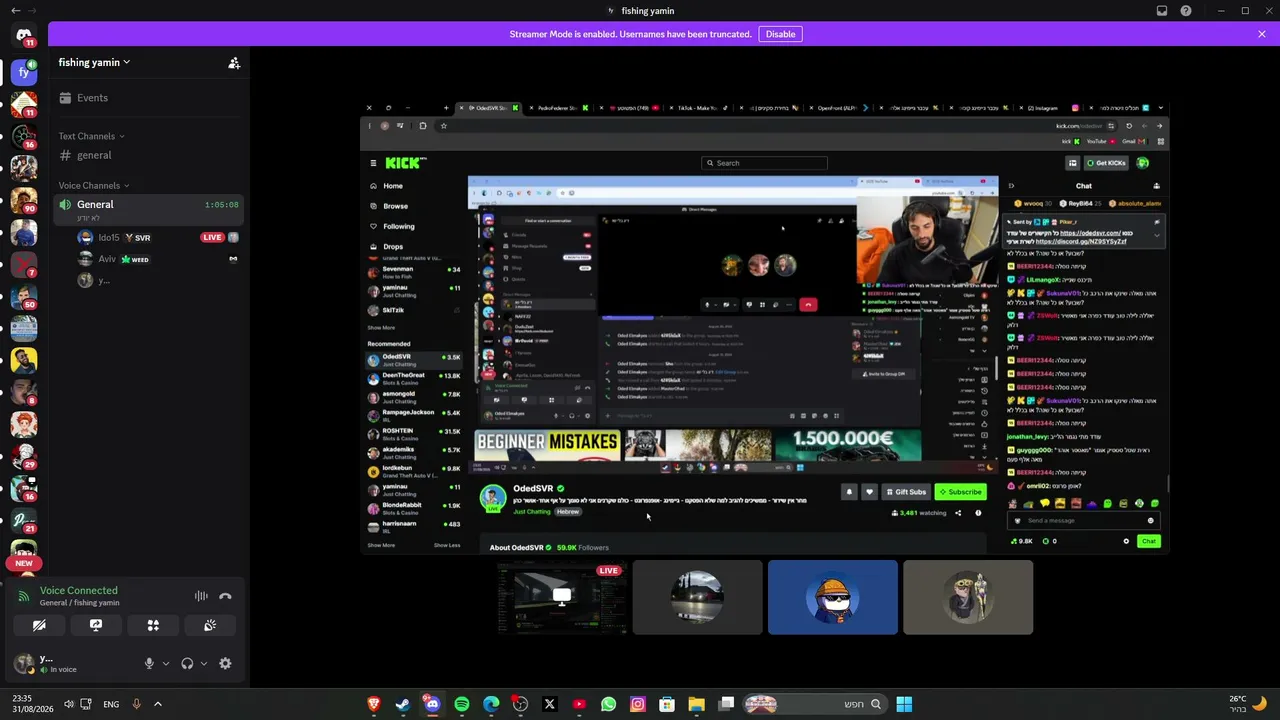Select the 'fy' fishing yamin server icon

point(24,72)
